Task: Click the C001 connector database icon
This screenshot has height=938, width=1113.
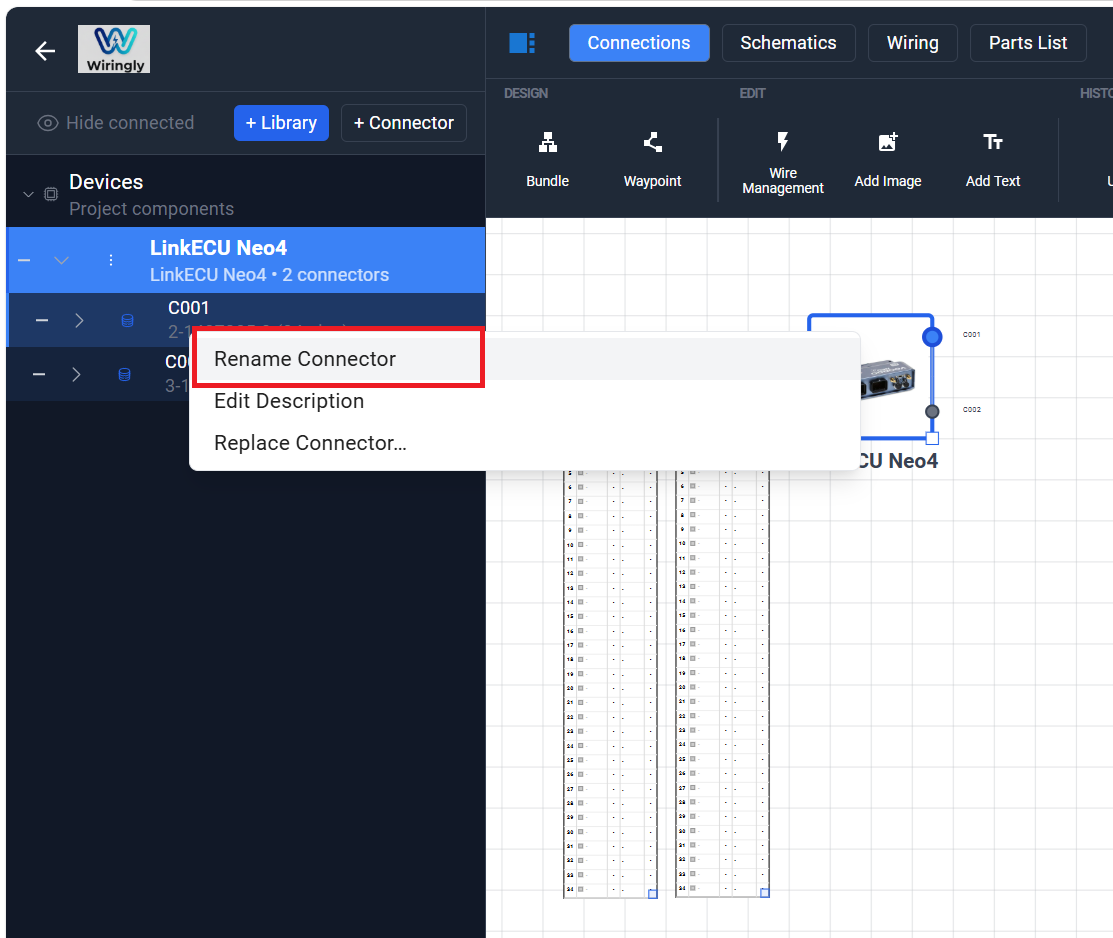Action: 127,320
